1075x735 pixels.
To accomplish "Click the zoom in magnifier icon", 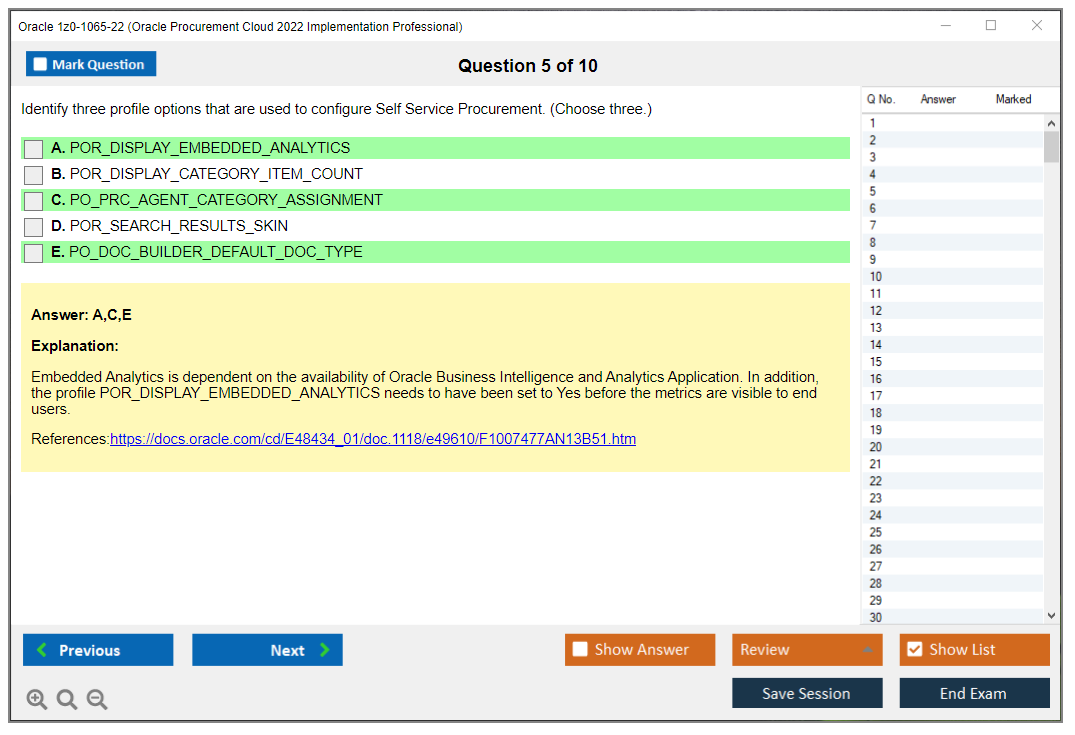I will (x=37, y=699).
